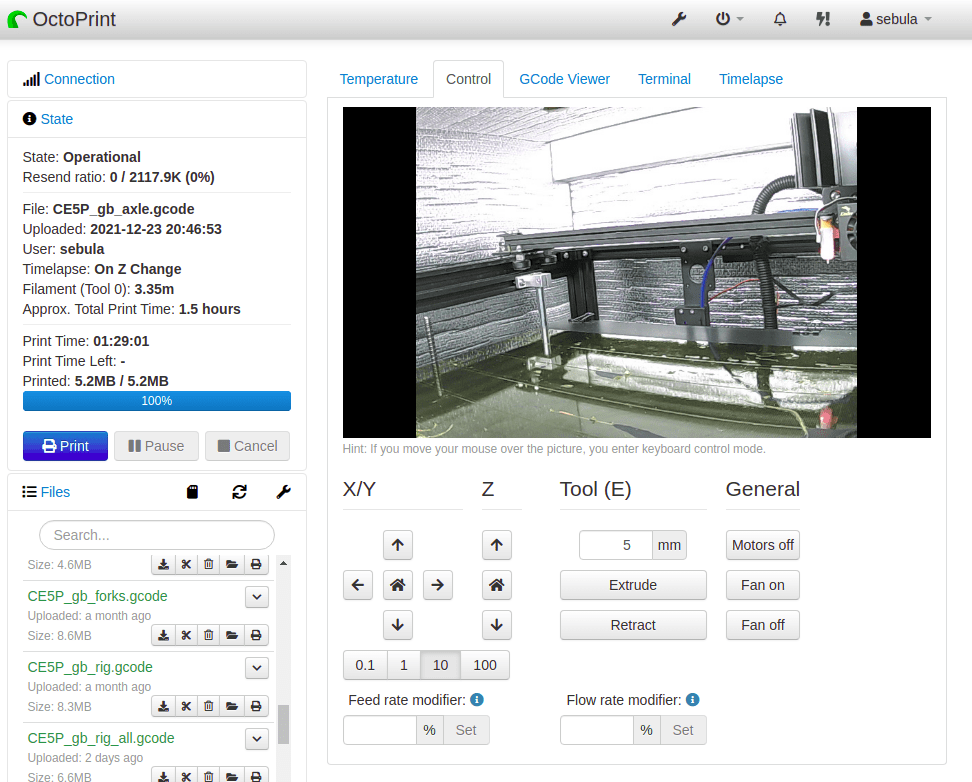Jog Z axis up arrow
972x782 pixels.
click(x=496, y=545)
